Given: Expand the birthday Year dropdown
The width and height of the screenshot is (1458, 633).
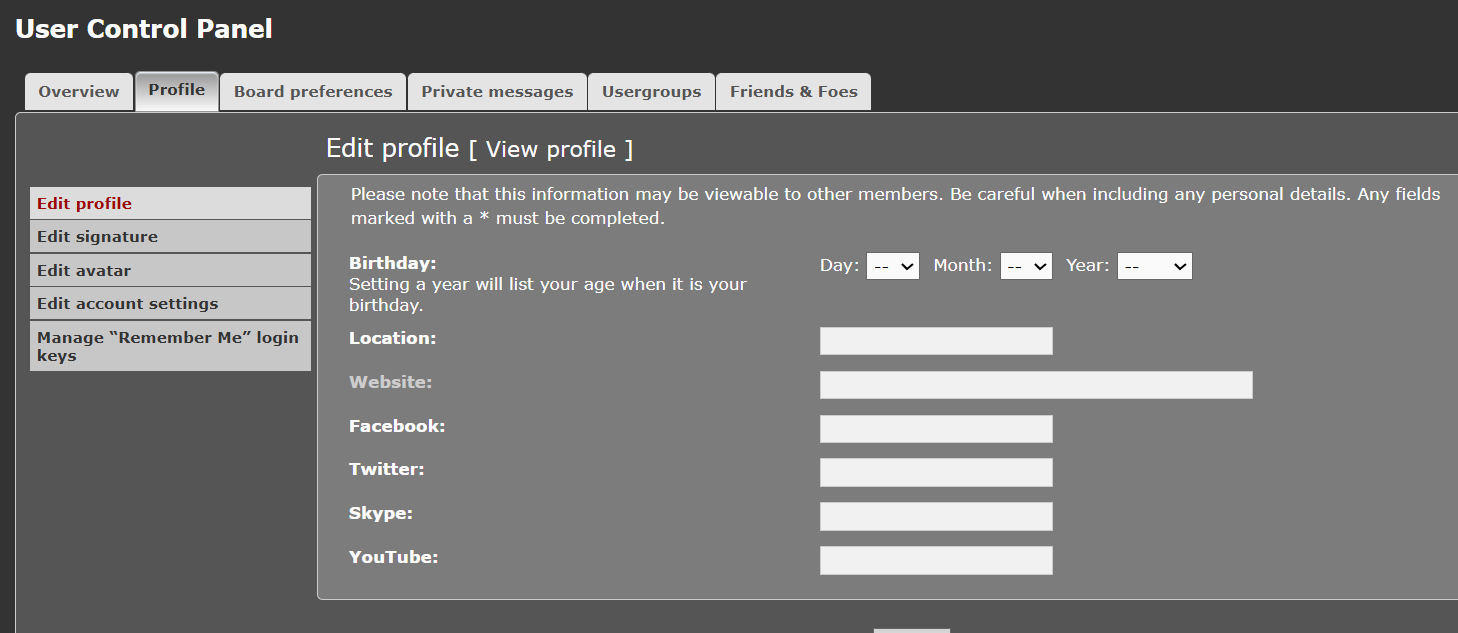Looking at the screenshot, I should pos(1154,266).
